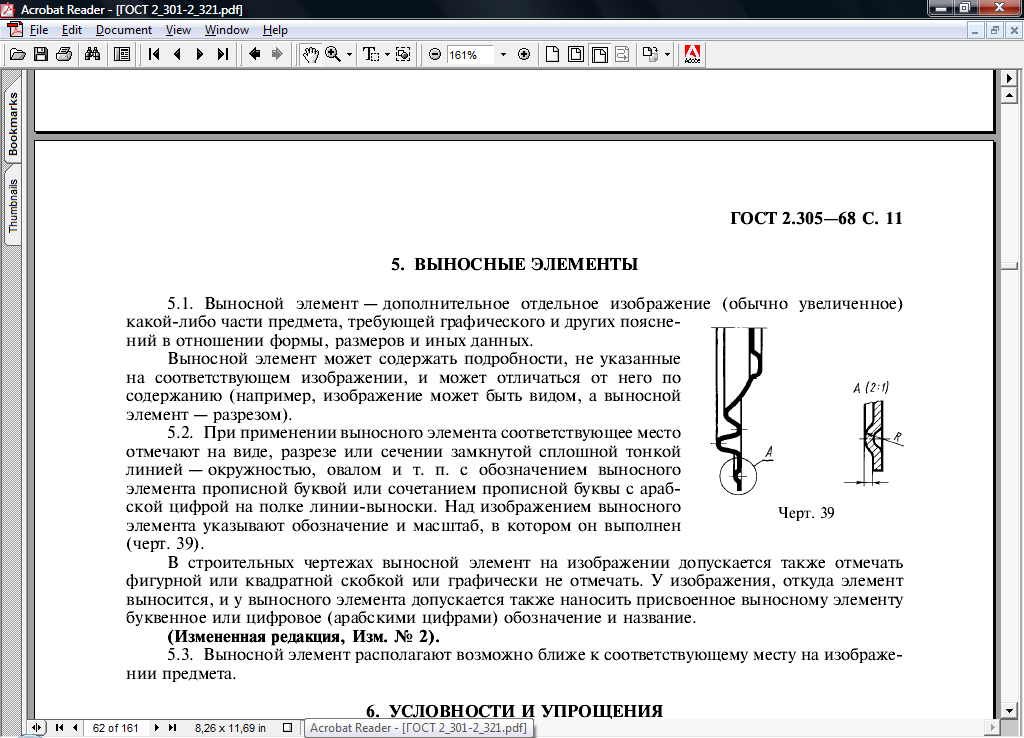The width and height of the screenshot is (1024, 738).
Task: Click heading 5. ВЫНОСНЫЕ ЭЛЕМЕНТЫ
Action: pos(515,265)
